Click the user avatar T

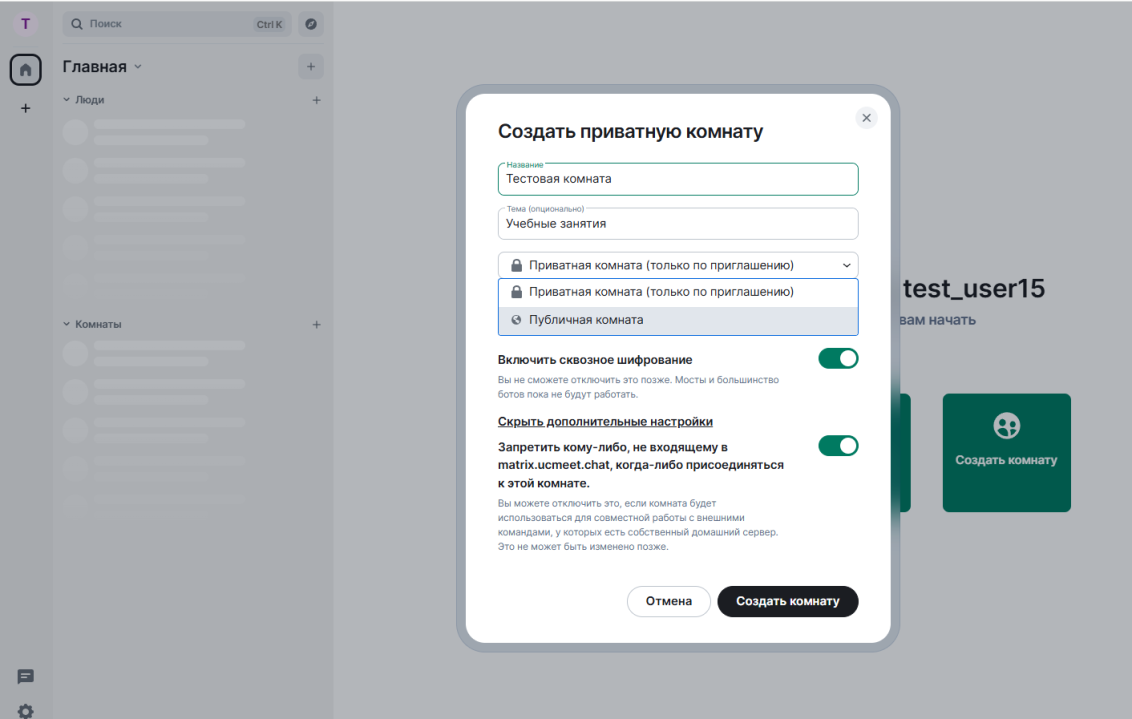pos(26,24)
